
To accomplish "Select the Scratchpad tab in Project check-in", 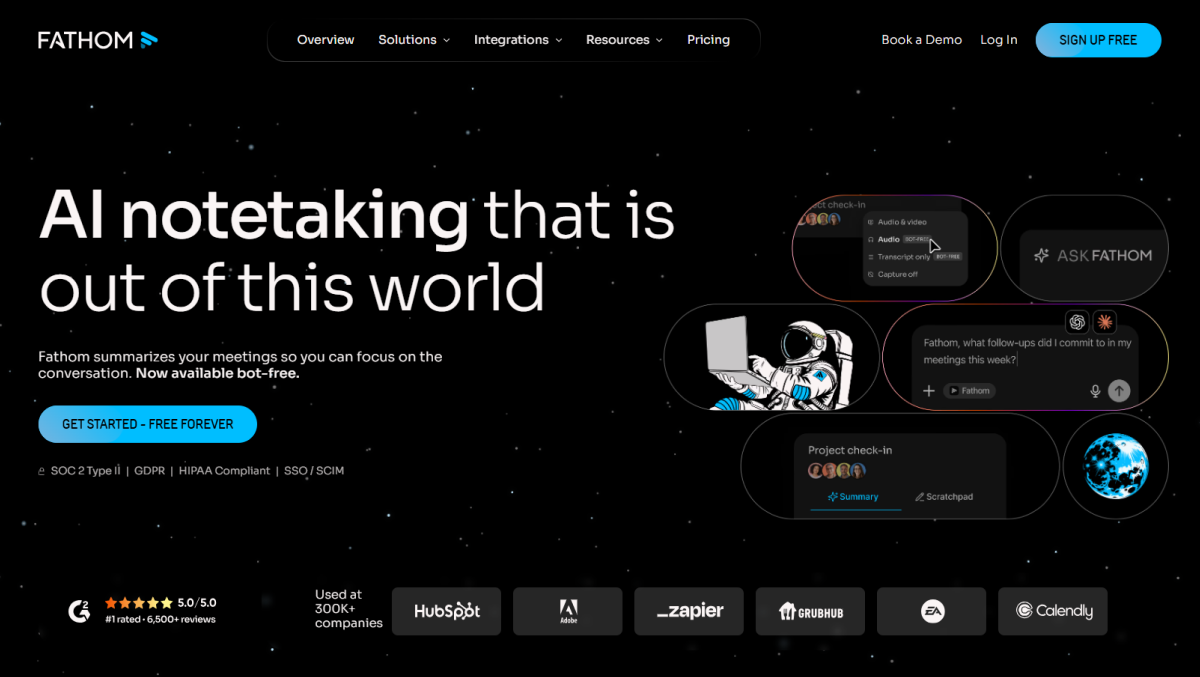I will (944, 497).
